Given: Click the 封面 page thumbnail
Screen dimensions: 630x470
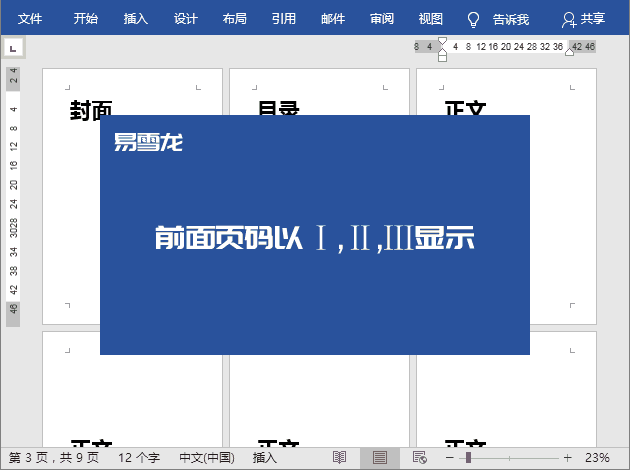Looking at the screenshot, I should tap(71, 196).
